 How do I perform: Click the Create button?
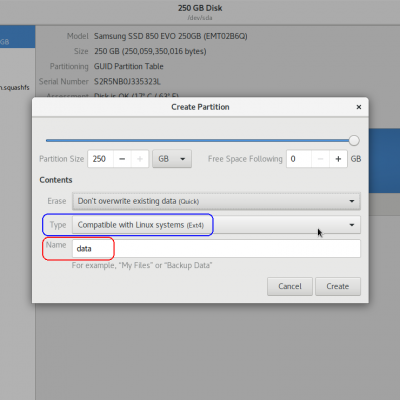[x=338, y=286]
